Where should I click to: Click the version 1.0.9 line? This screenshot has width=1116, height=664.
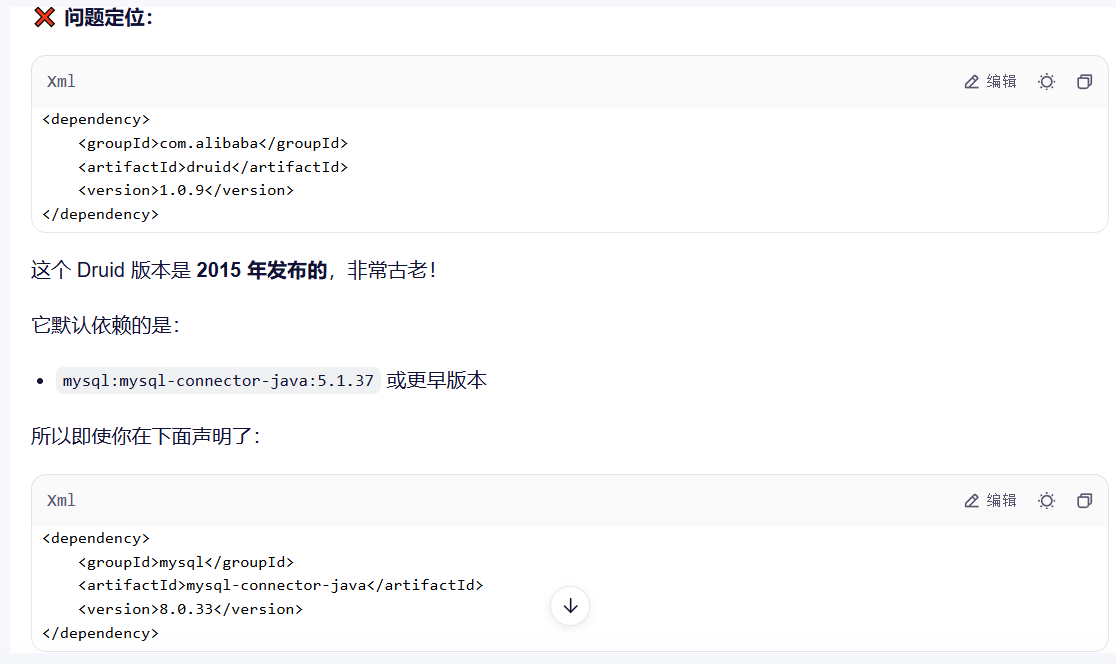[186, 190]
